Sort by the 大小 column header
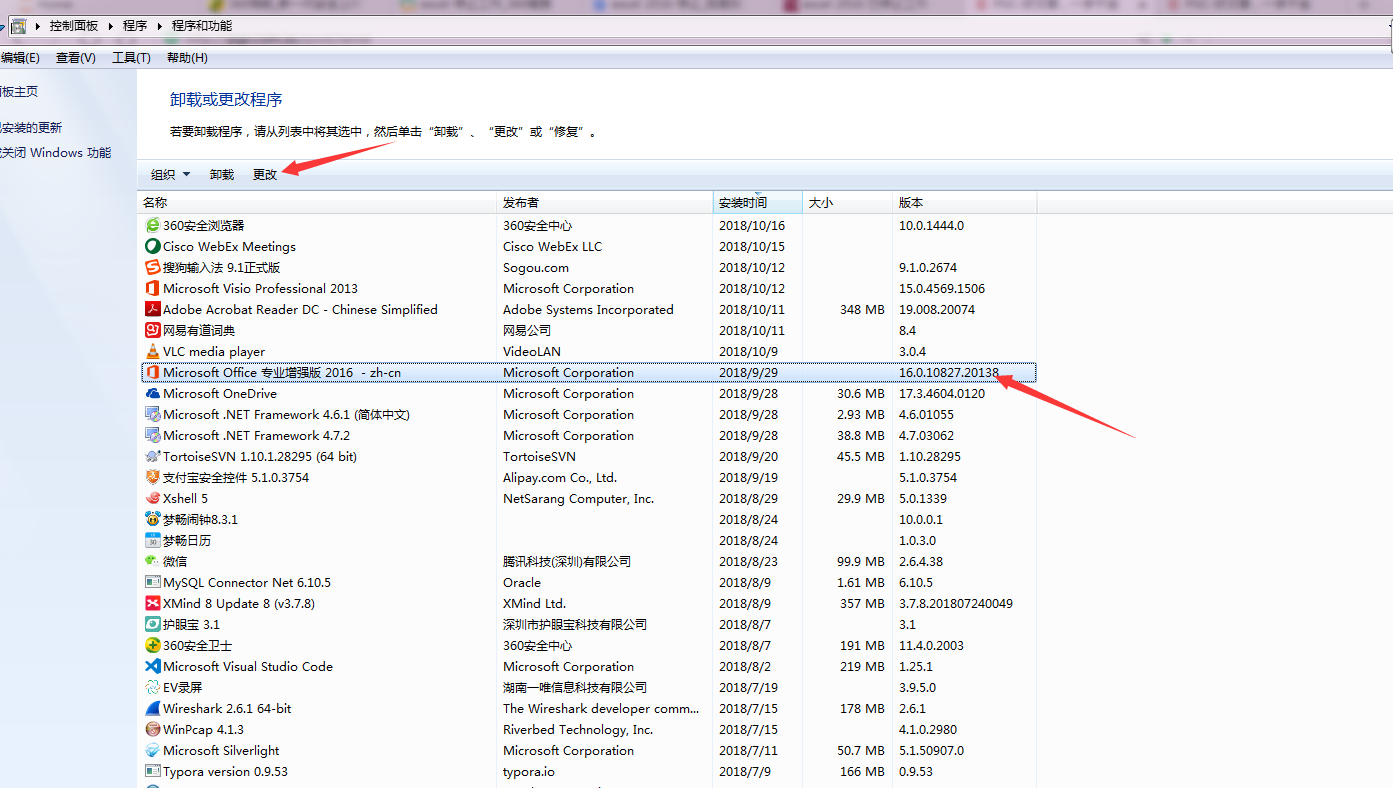This screenshot has width=1393, height=788. (x=848, y=202)
